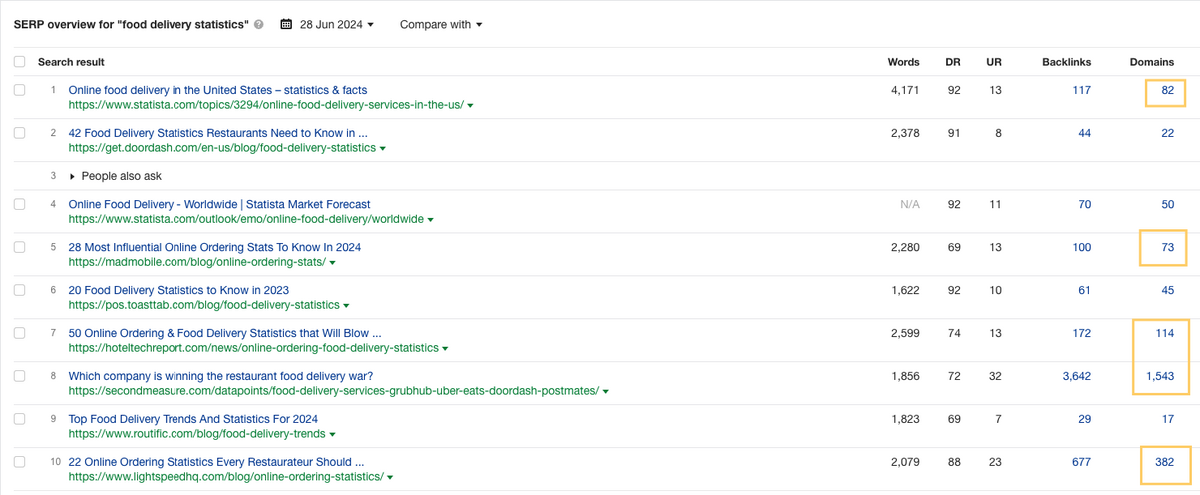The image size is (1200, 495).
Task: Open 'Online Food Delivery - Worldwide' title link
Action: (x=219, y=204)
